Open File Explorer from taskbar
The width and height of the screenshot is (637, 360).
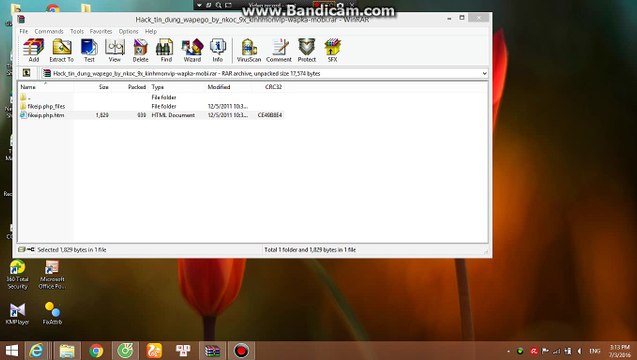click(x=67, y=351)
